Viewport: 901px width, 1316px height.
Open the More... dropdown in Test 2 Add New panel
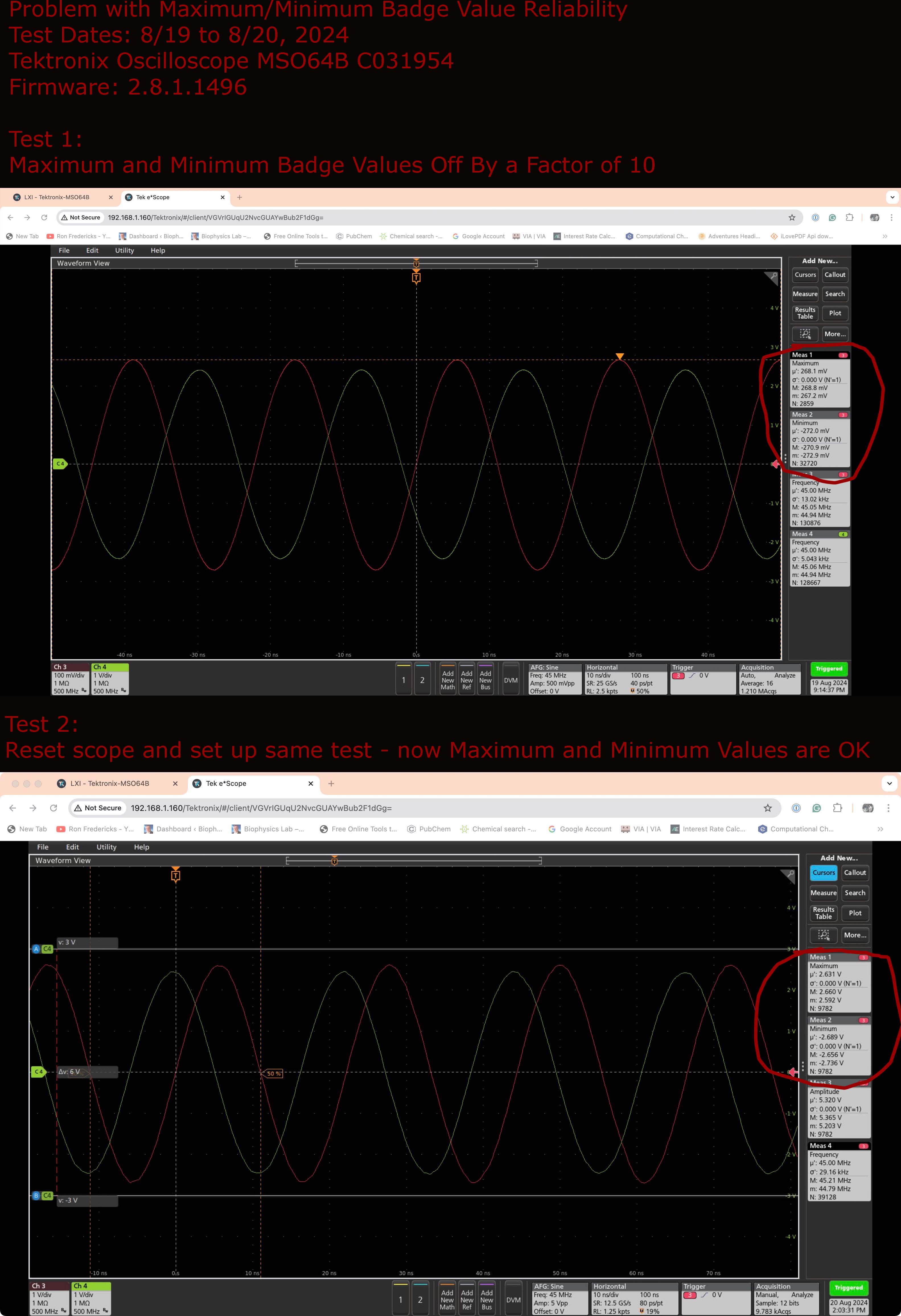click(x=855, y=935)
